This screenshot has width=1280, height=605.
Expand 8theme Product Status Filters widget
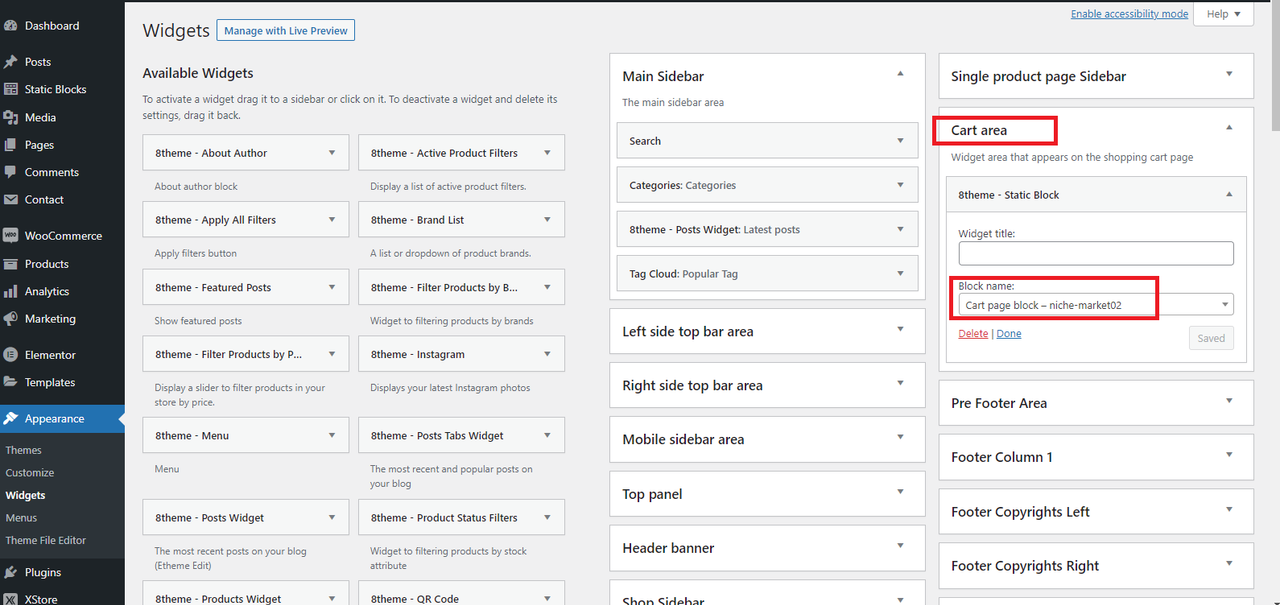pyautogui.click(x=547, y=518)
